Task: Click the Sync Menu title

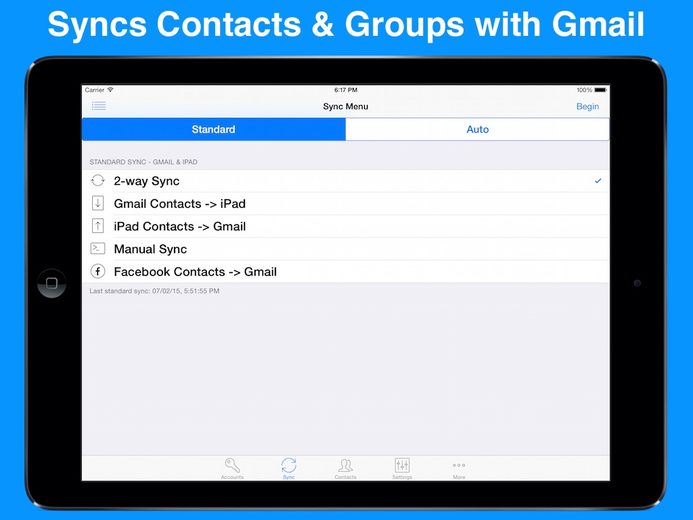Action: point(346,106)
